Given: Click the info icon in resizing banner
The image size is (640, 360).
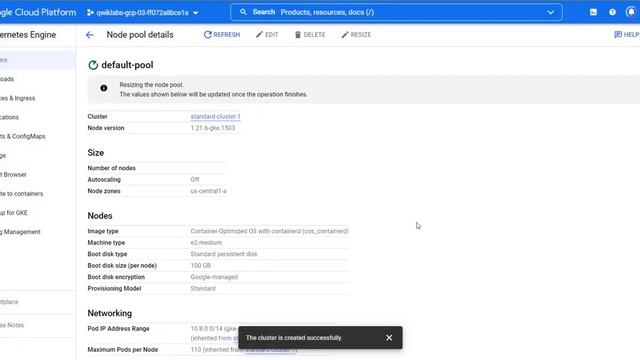Looking at the screenshot, I should pyautogui.click(x=104, y=88).
